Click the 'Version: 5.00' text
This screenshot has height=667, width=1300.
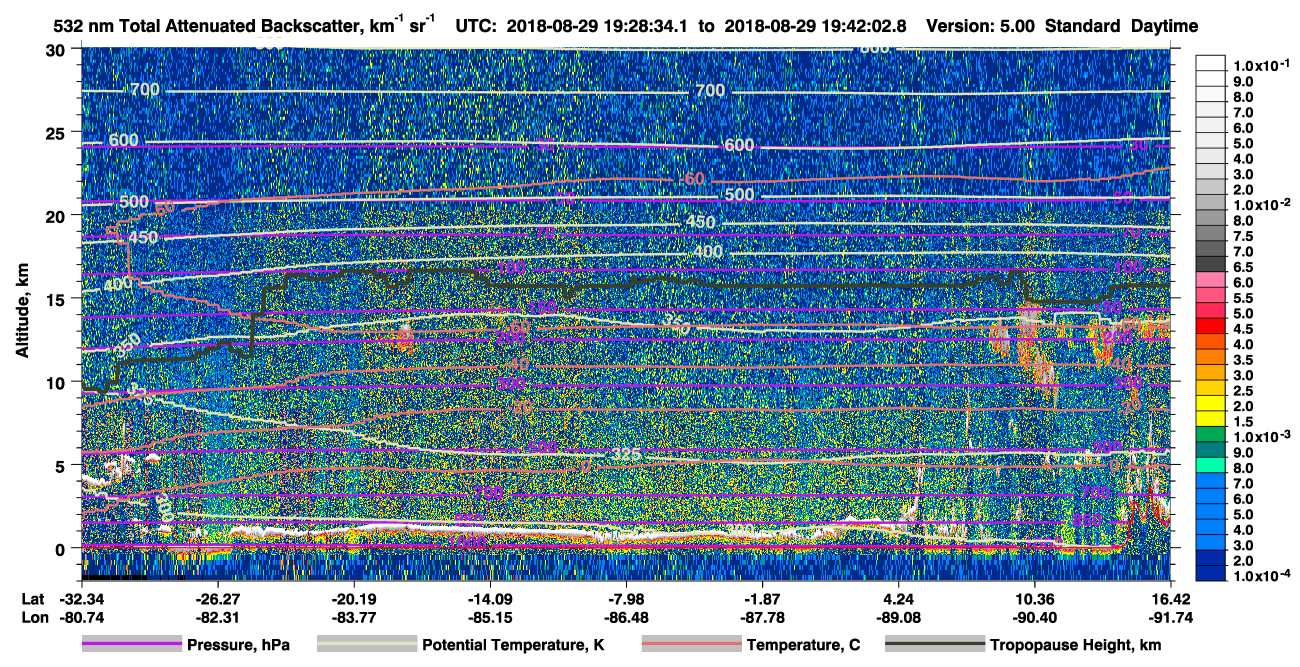click(x=982, y=26)
